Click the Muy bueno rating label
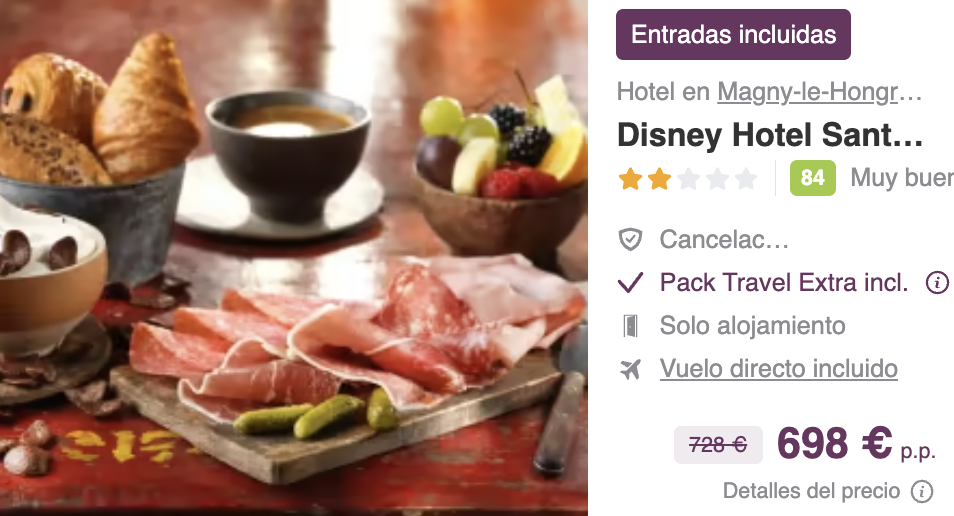The image size is (954, 516). pos(902,178)
